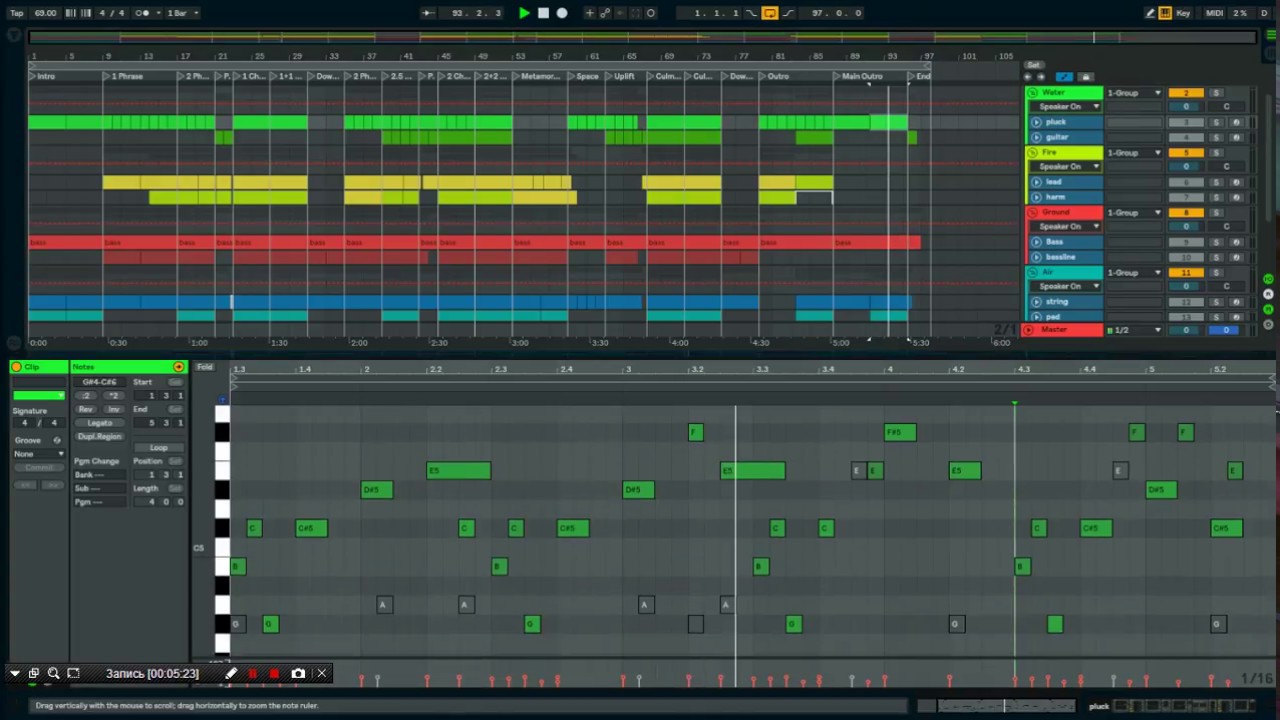
Task: Toggle the clip Loop button
Action: [159, 448]
